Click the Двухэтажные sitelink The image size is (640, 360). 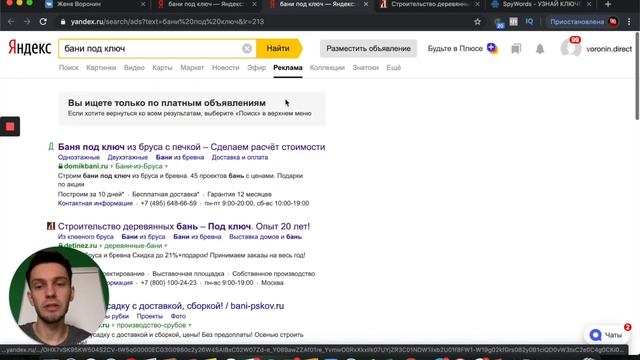click(127, 158)
